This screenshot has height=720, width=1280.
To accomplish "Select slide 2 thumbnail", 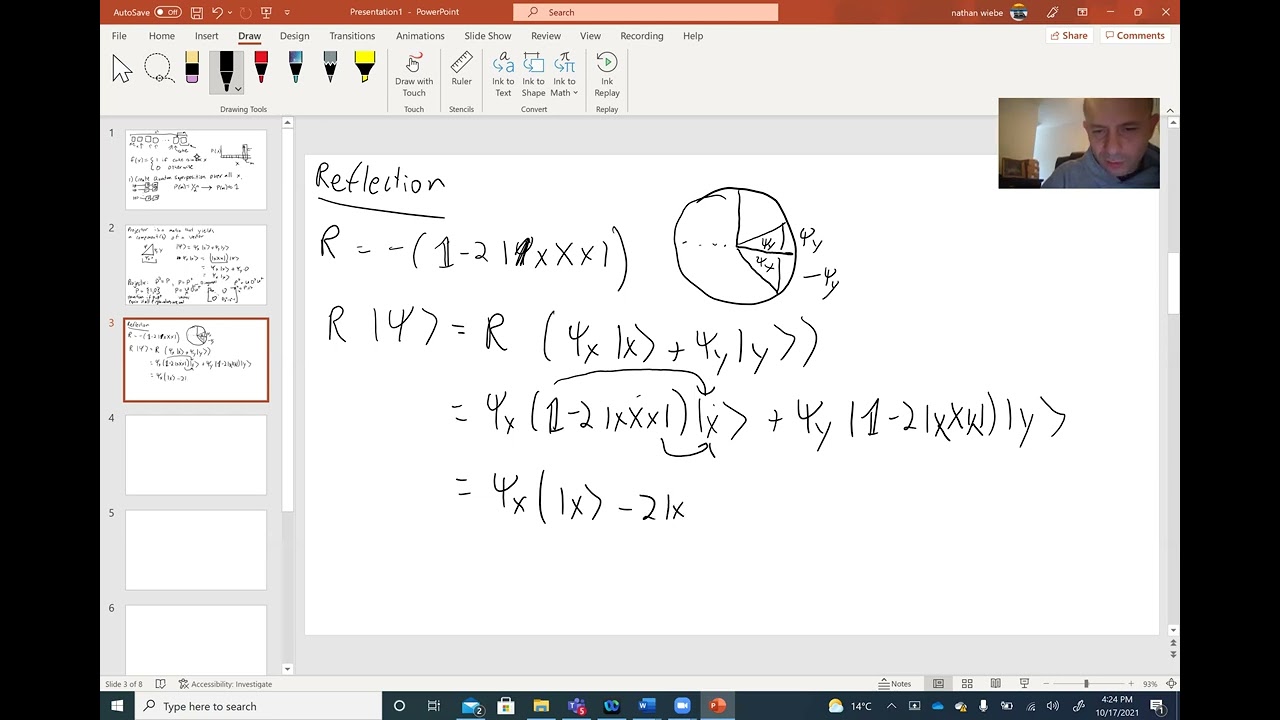I will click(196, 265).
